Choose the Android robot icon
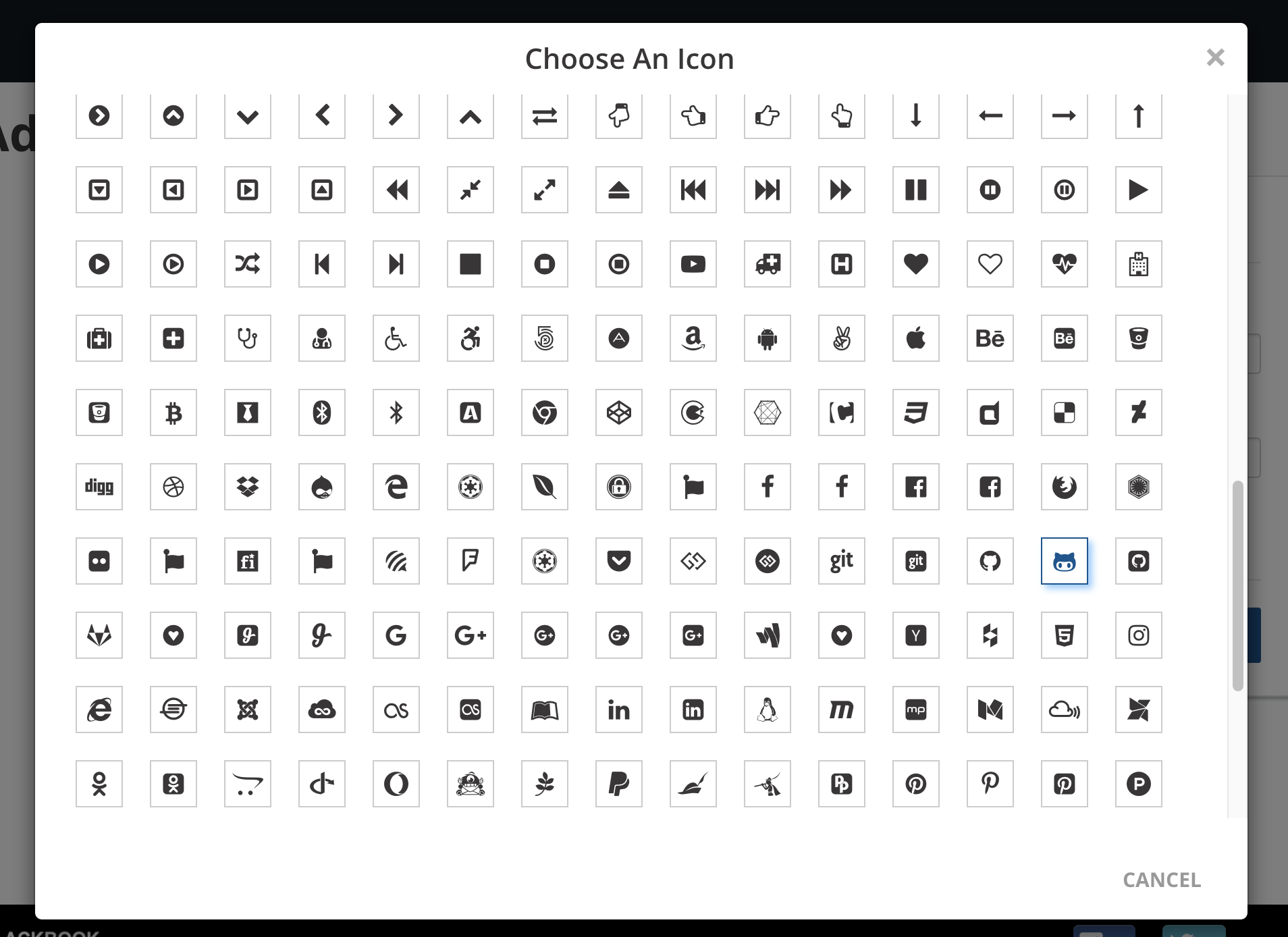This screenshot has width=1288, height=937. coord(768,338)
